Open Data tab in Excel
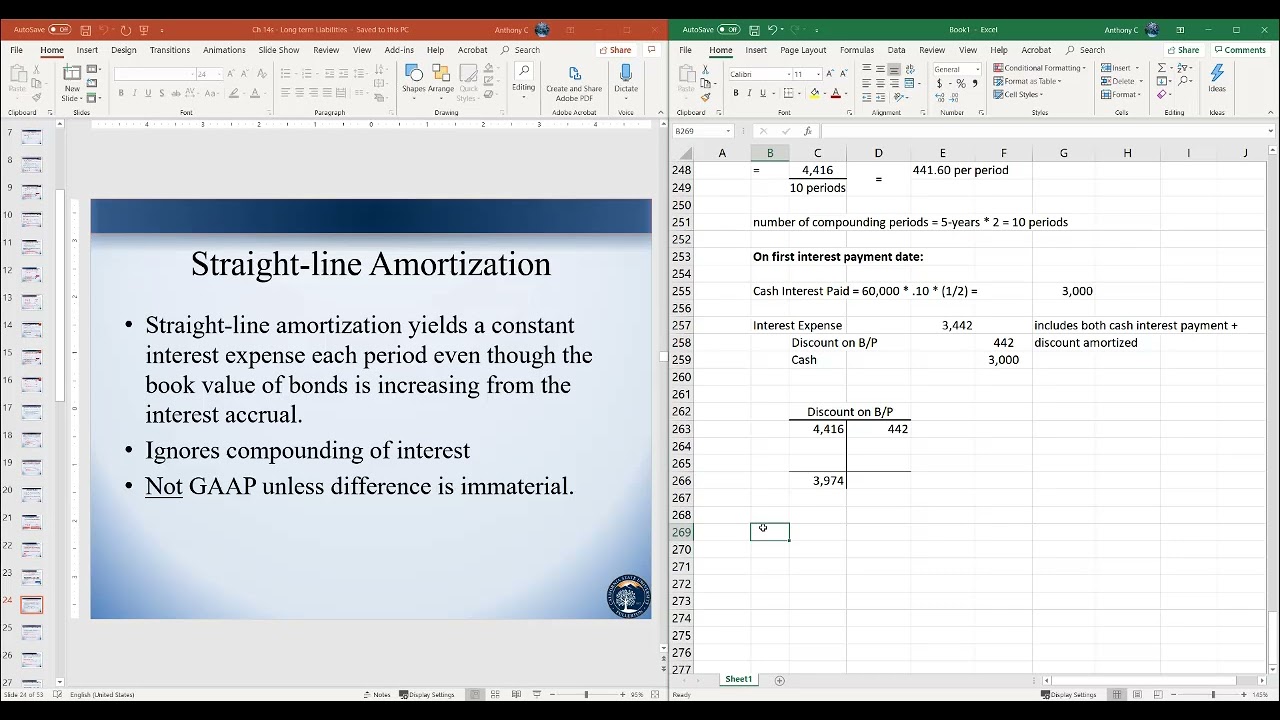This screenshot has height=720, width=1280. coord(897,50)
